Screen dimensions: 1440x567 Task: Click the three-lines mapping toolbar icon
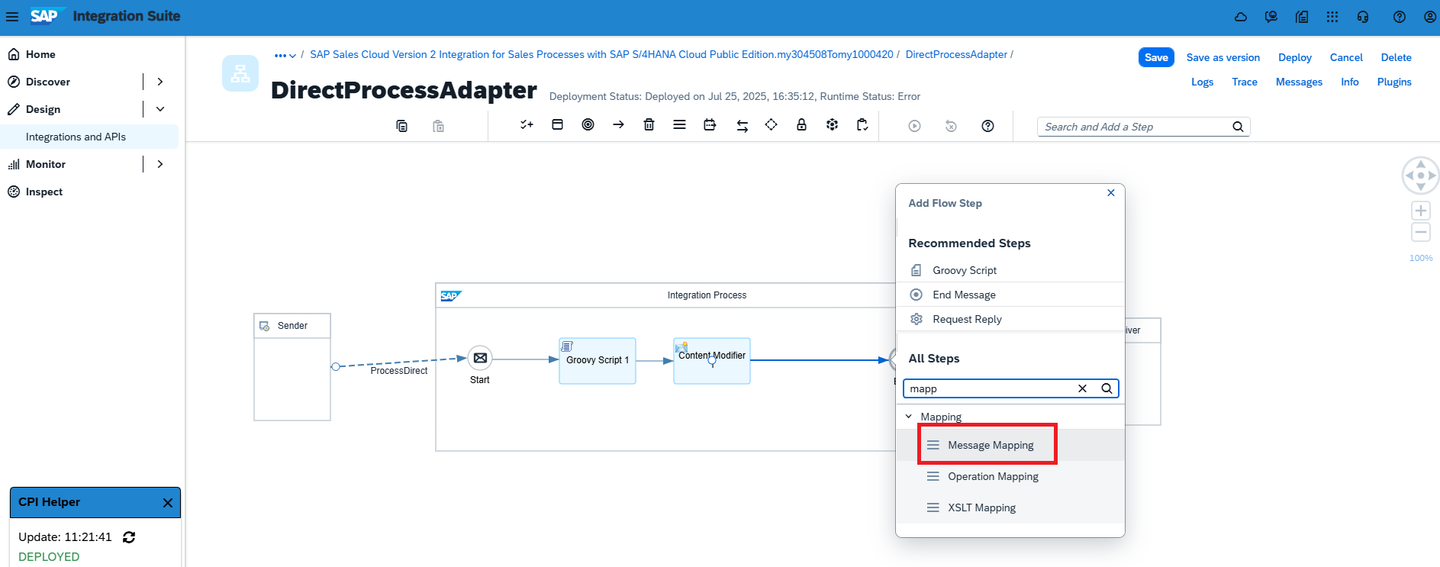click(679, 125)
